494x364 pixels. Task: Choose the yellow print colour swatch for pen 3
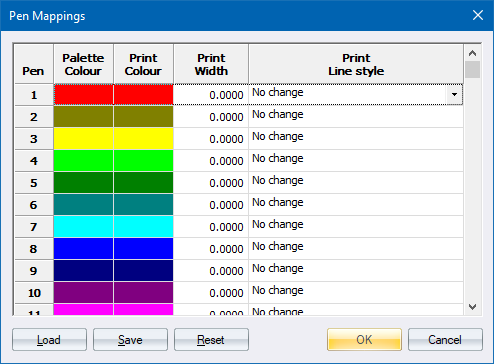click(x=144, y=139)
